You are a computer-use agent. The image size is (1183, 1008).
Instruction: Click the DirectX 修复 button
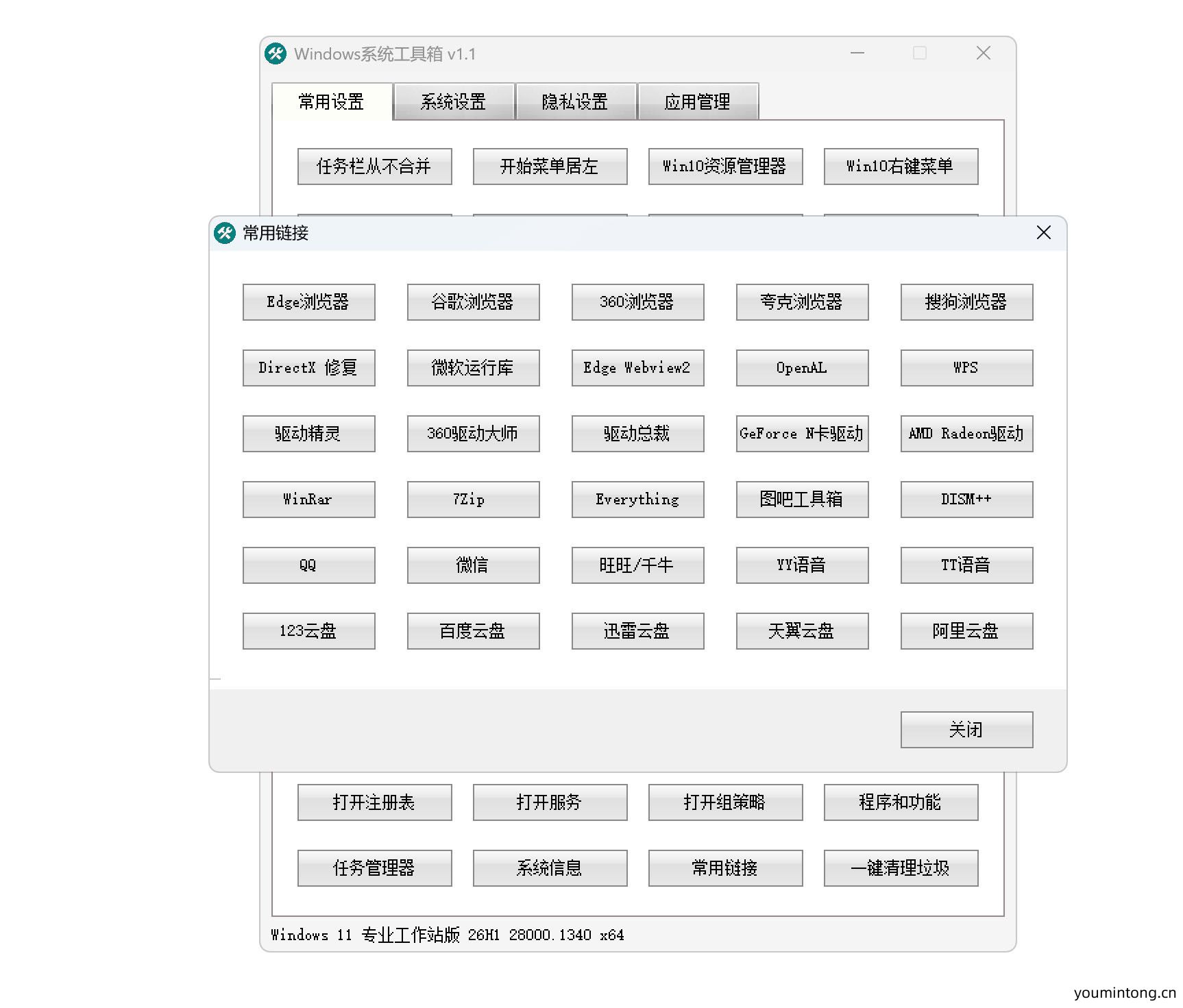(x=309, y=367)
